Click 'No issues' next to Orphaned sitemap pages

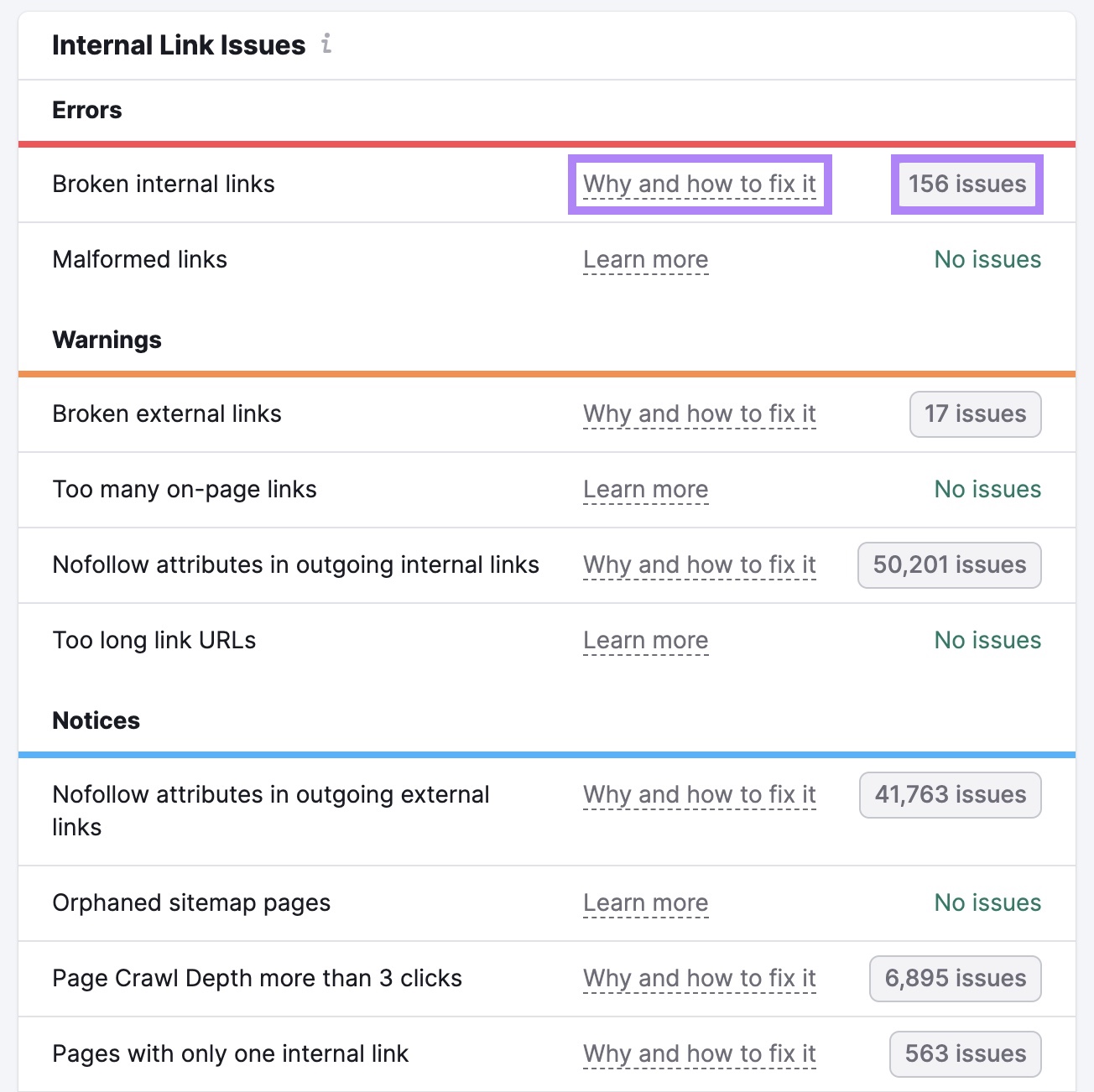pyautogui.click(x=987, y=902)
